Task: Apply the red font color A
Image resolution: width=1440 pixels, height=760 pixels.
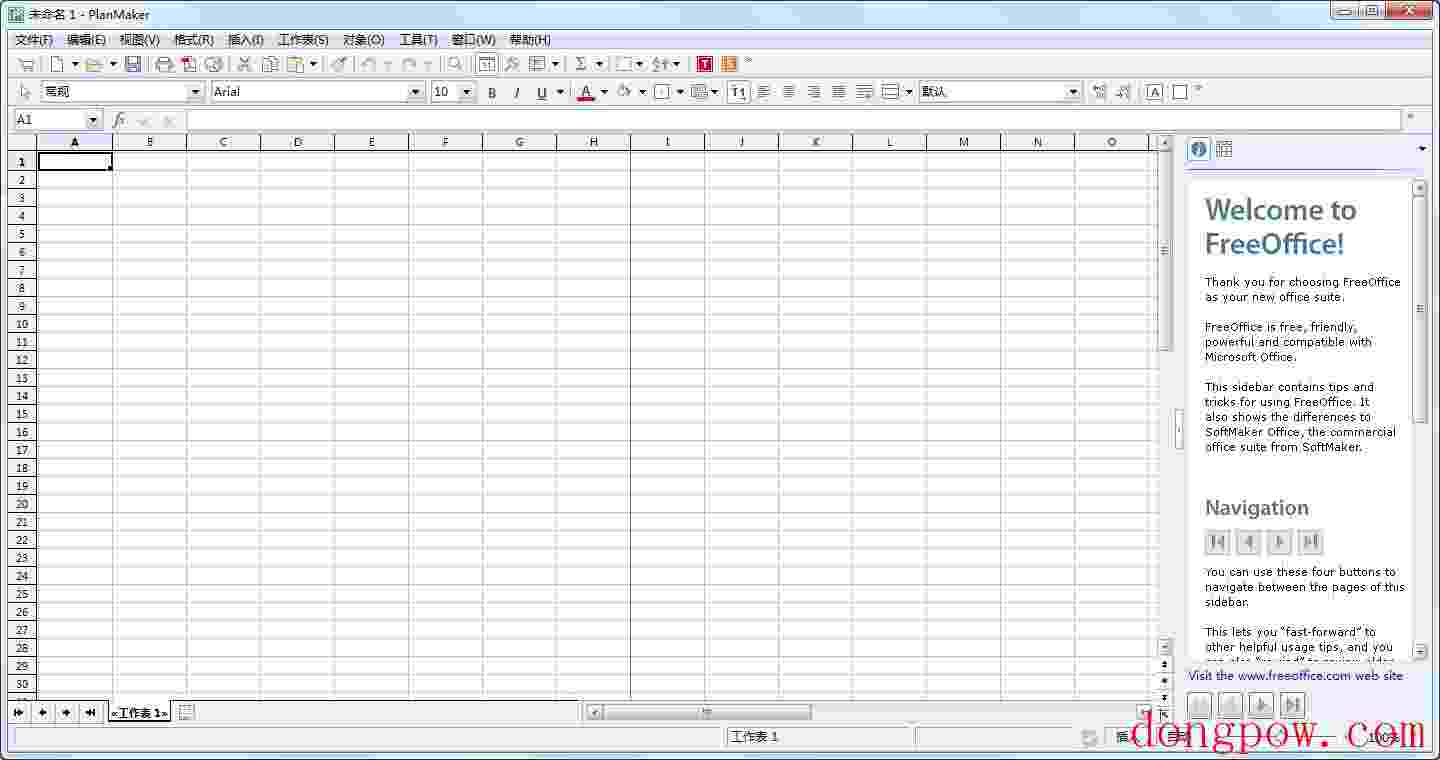Action: click(586, 92)
